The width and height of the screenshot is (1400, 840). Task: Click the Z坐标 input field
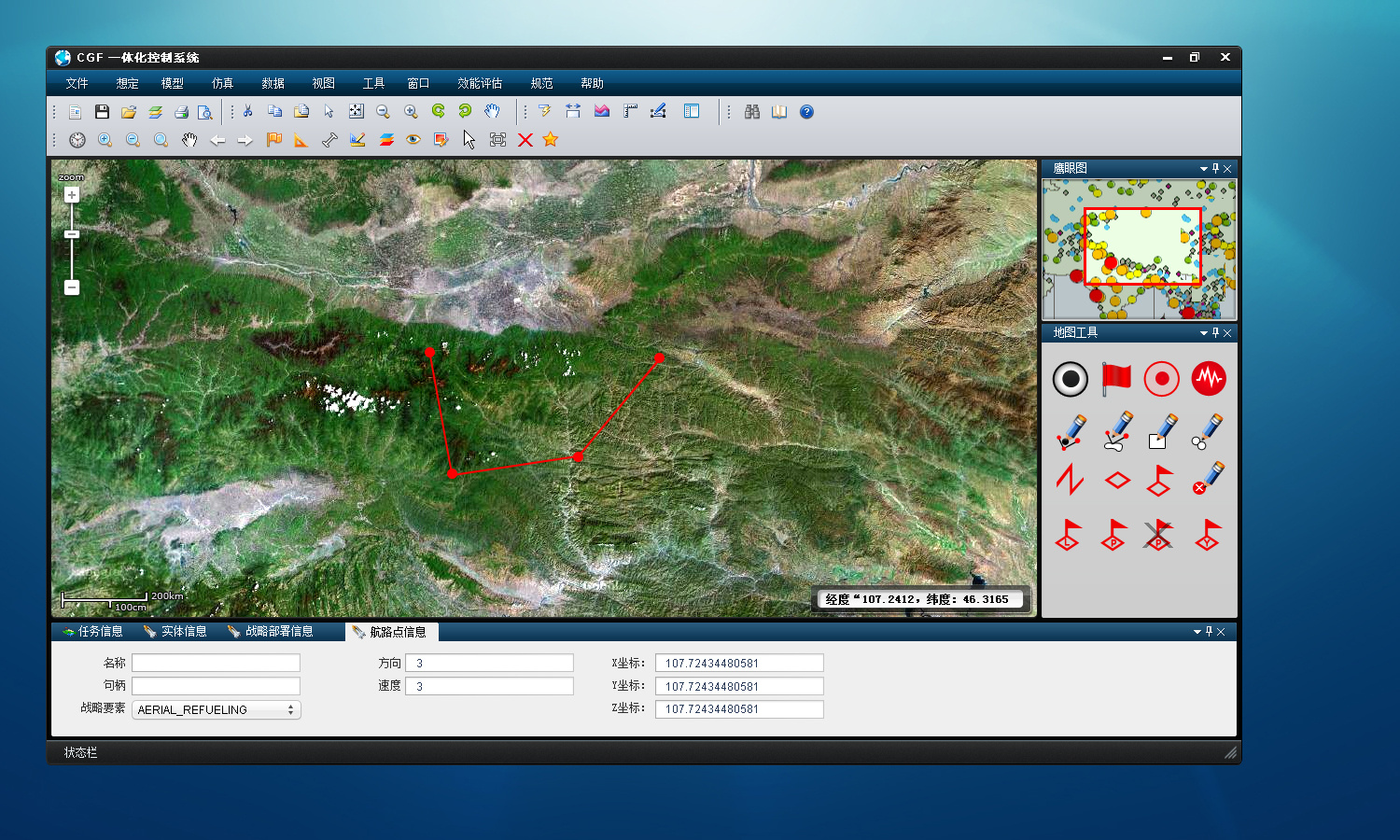click(739, 709)
